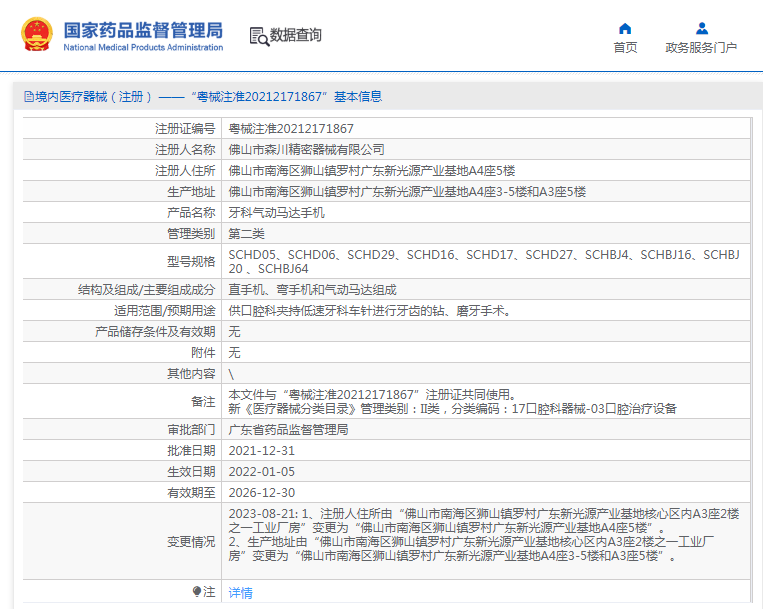Select 注册人名称 label
The width and height of the screenshot is (763, 609).
[x=185, y=150]
